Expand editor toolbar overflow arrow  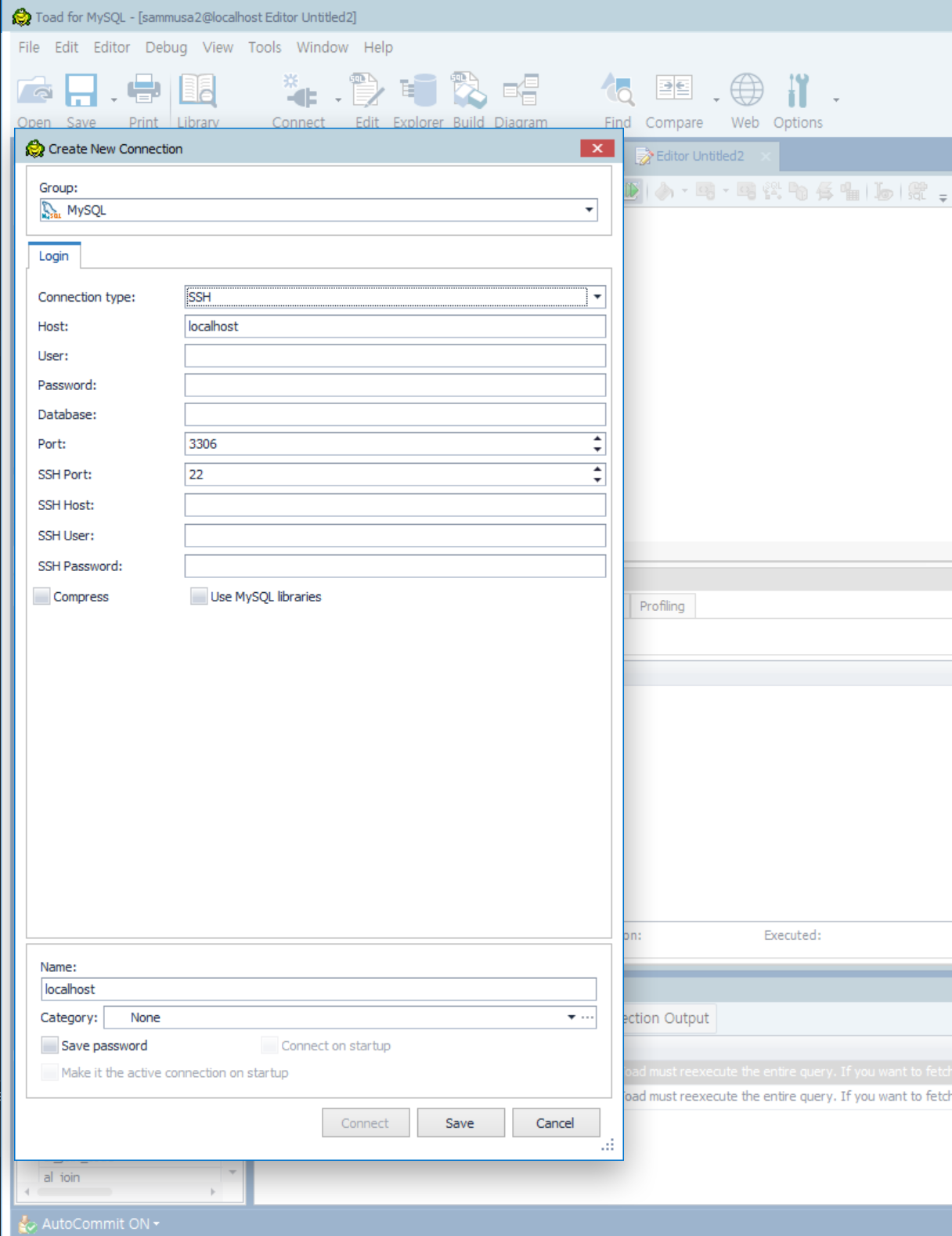pos(943,199)
